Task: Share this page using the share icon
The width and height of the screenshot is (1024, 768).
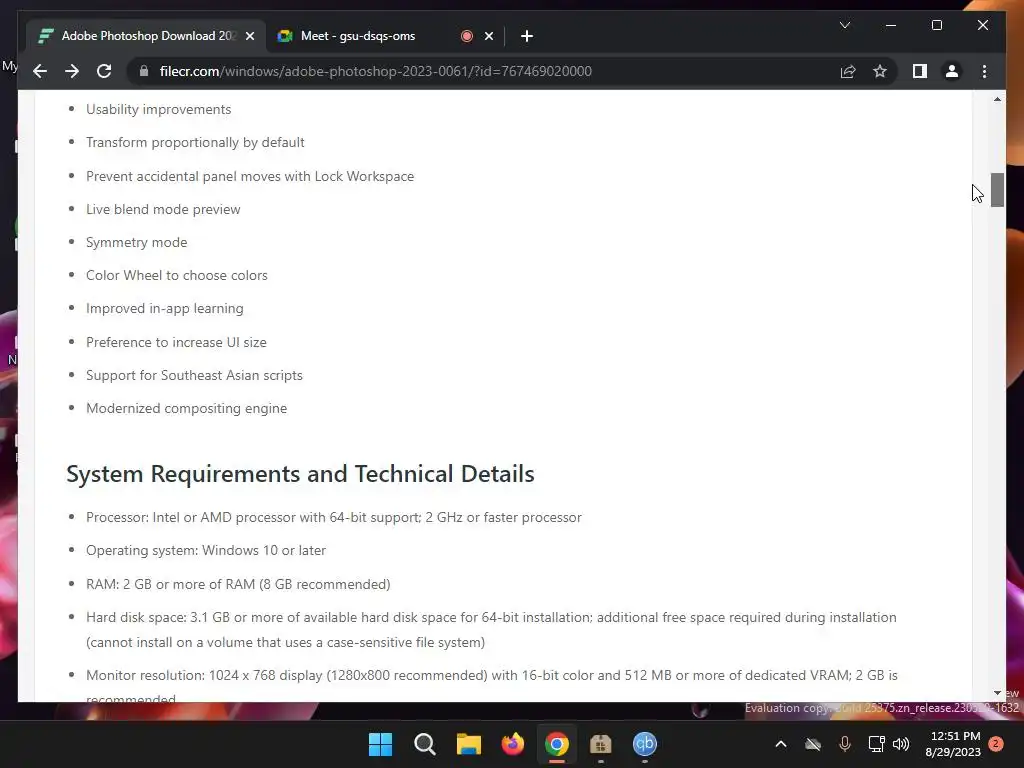Action: (x=848, y=71)
